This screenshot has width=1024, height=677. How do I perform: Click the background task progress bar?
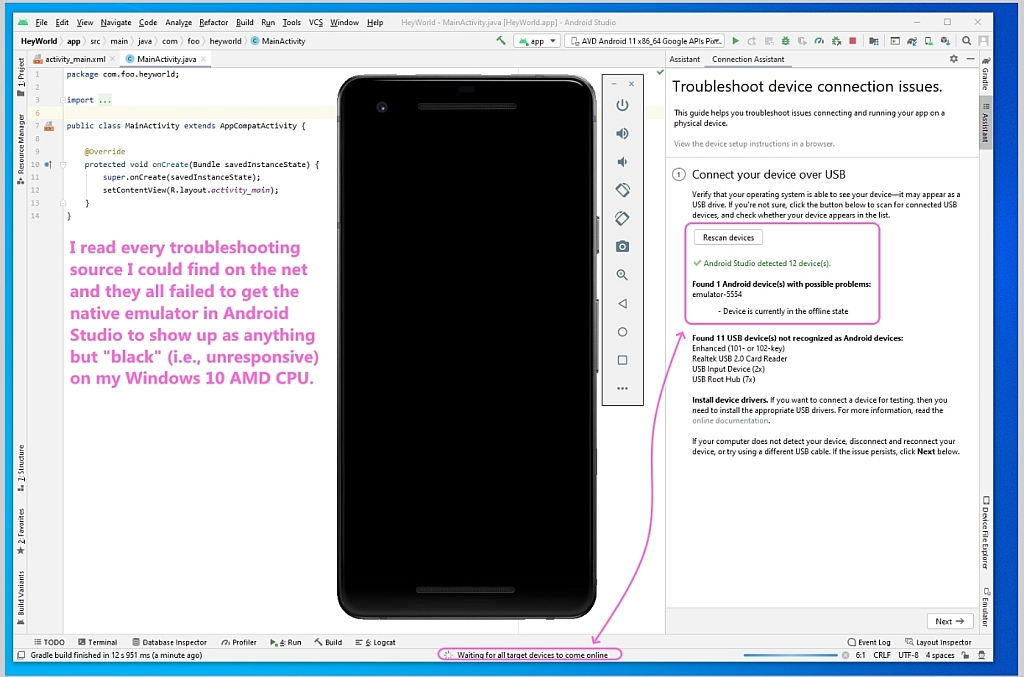[790, 655]
